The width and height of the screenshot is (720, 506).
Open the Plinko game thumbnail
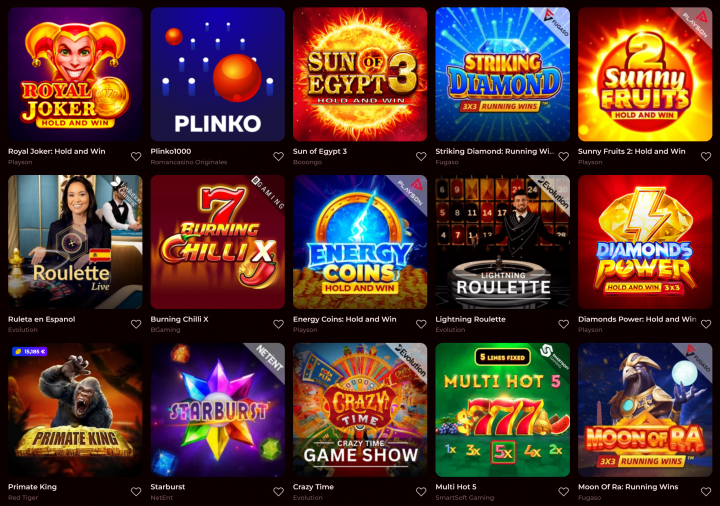point(218,74)
